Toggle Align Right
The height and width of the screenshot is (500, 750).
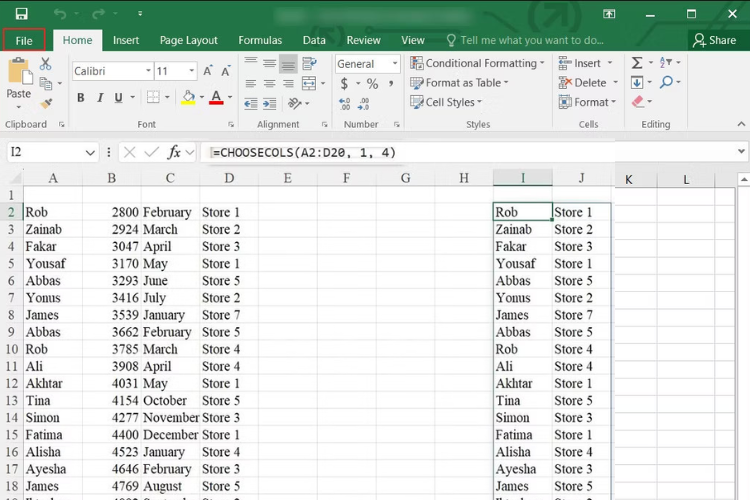(288, 84)
